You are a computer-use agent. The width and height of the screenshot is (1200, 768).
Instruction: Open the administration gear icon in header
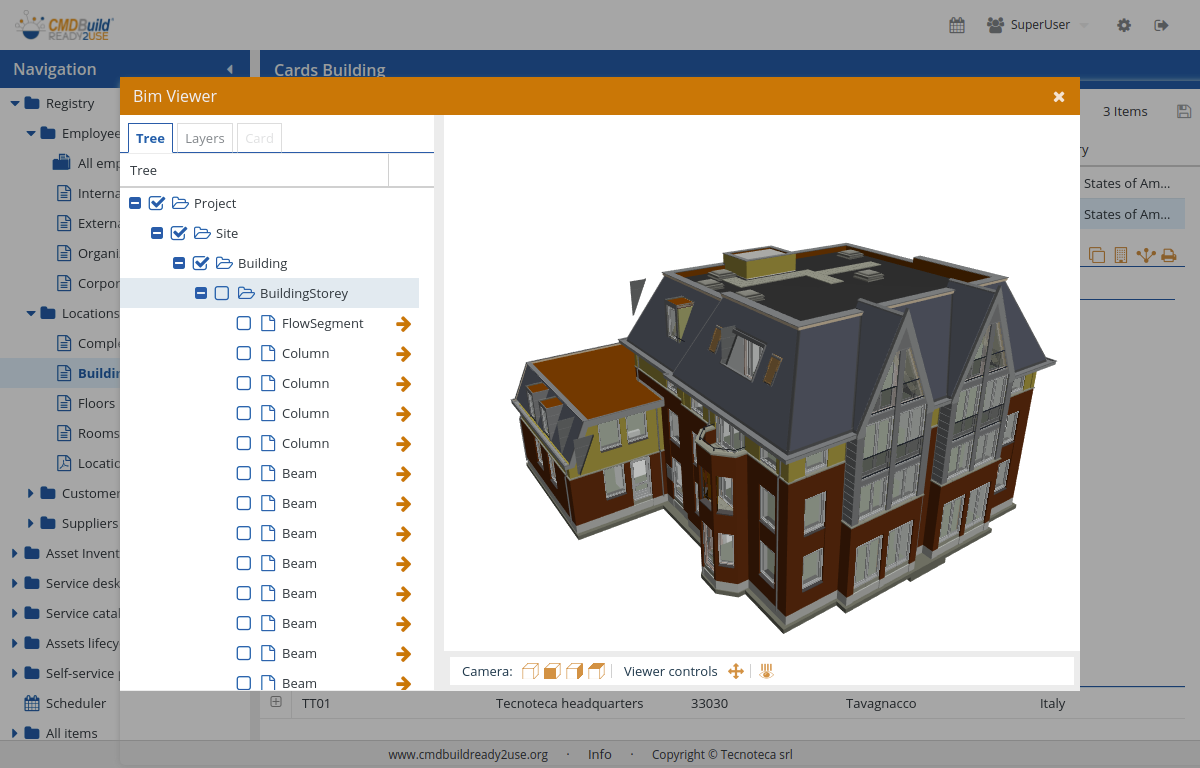tap(1124, 25)
